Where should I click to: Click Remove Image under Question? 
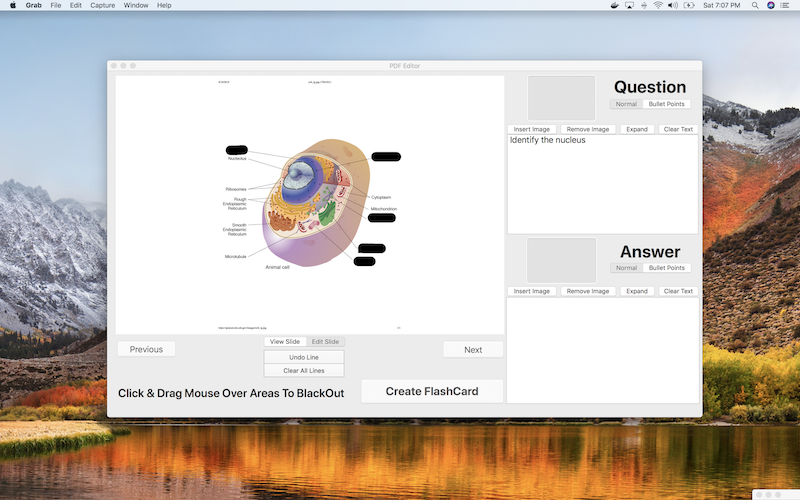(588, 129)
